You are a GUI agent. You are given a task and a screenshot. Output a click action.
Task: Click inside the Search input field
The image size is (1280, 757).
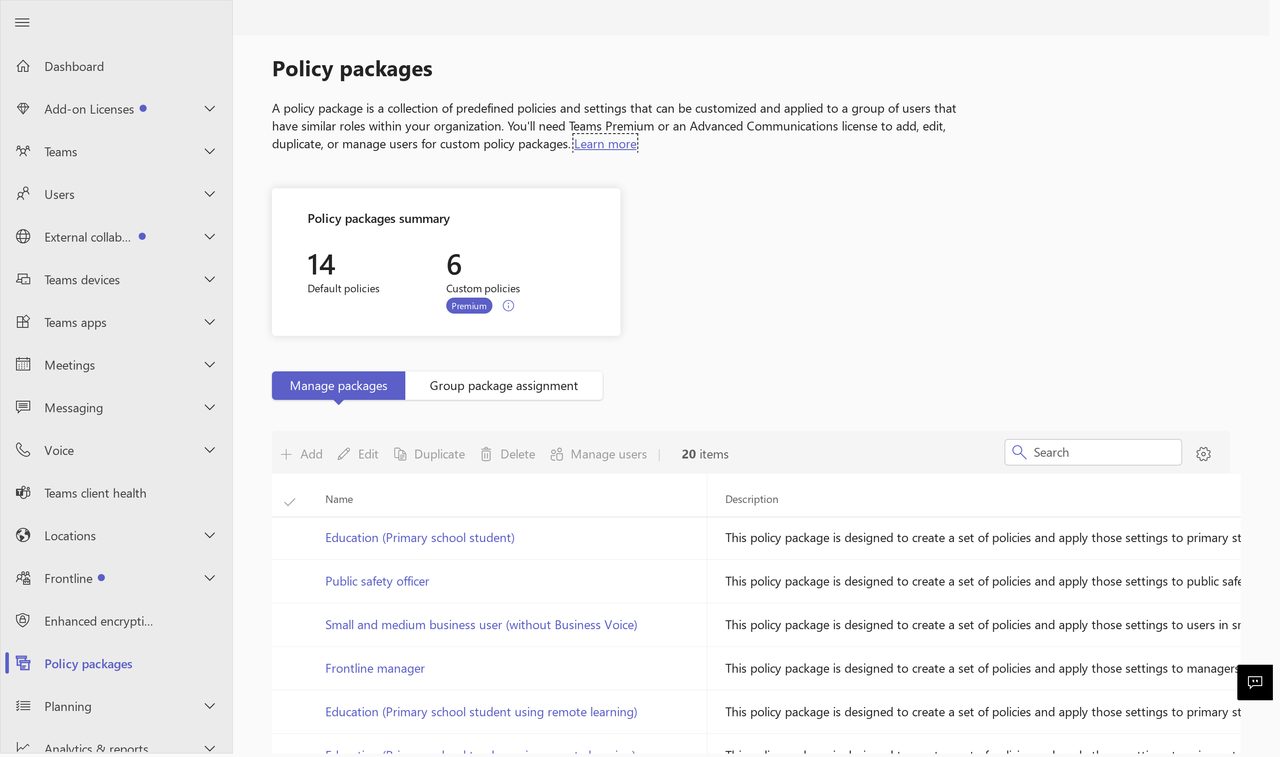click(1093, 452)
